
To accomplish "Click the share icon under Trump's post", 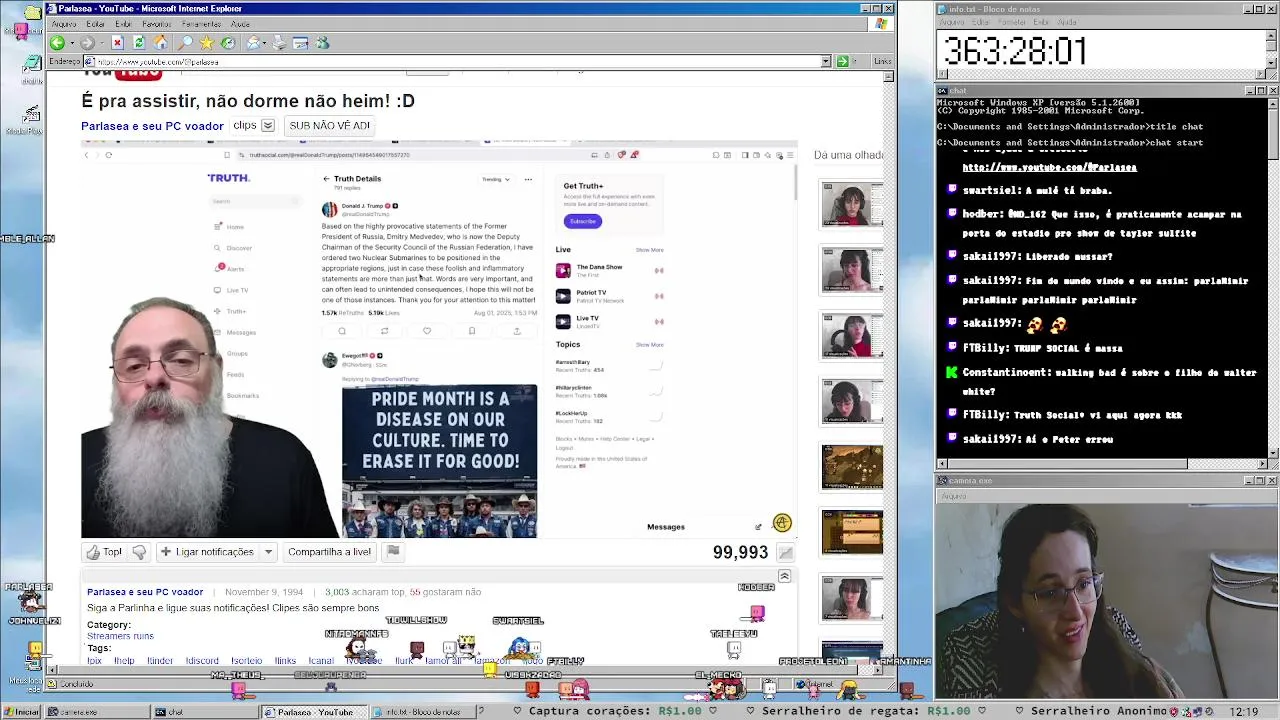I will pyautogui.click(x=517, y=331).
